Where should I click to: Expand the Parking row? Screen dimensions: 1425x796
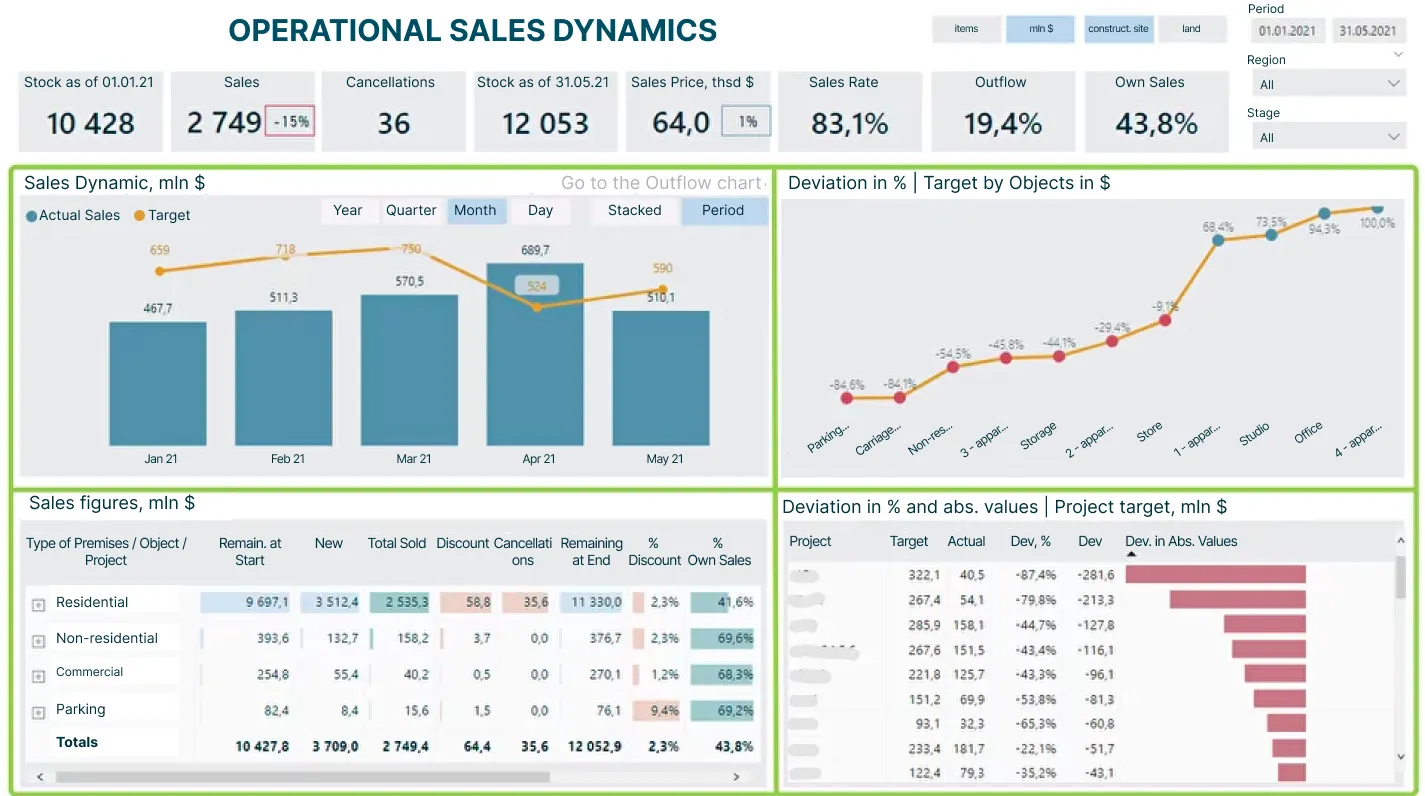pyautogui.click(x=39, y=712)
